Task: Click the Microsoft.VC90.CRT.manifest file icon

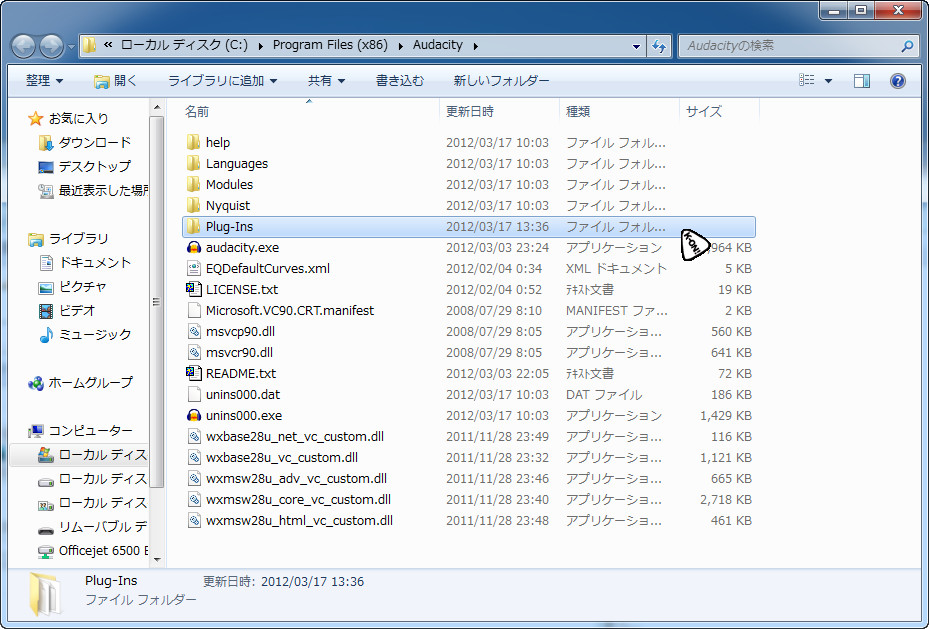Action: coord(194,310)
